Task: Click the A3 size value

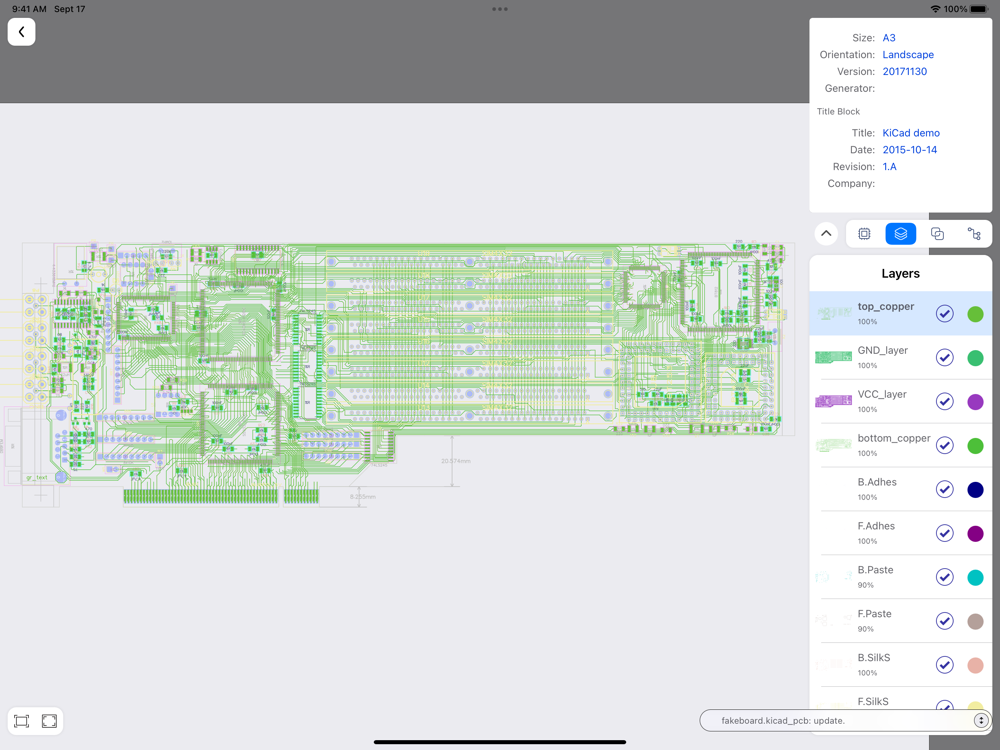Action: [x=889, y=38]
